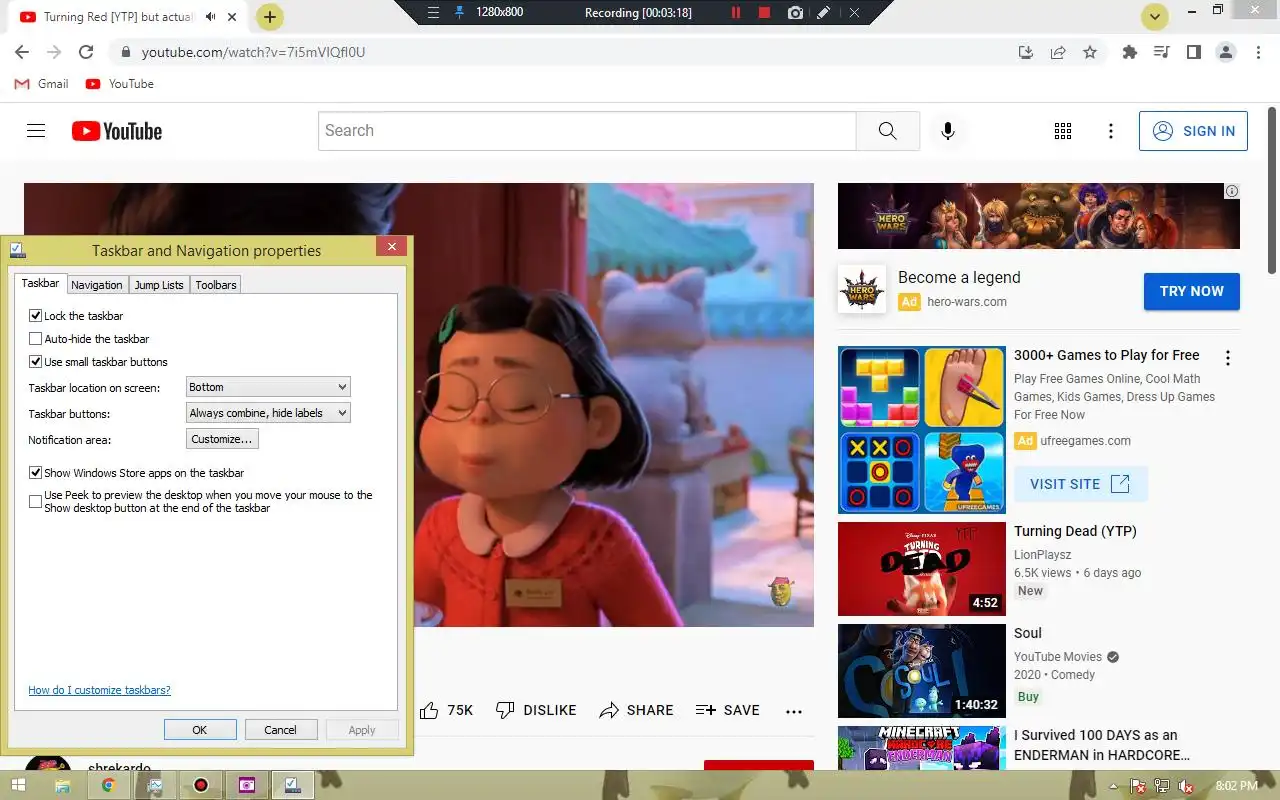Open more actions under the video
This screenshot has width=1280, height=800.
tap(794, 711)
